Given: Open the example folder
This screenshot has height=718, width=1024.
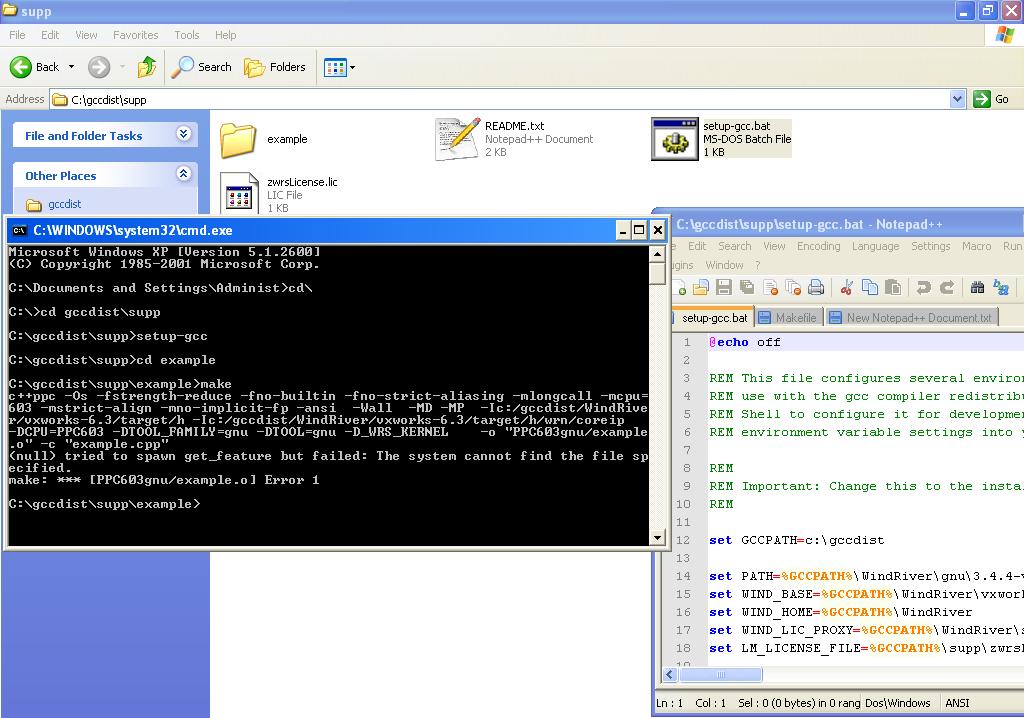Looking at the screenshot, I should 239,139.
